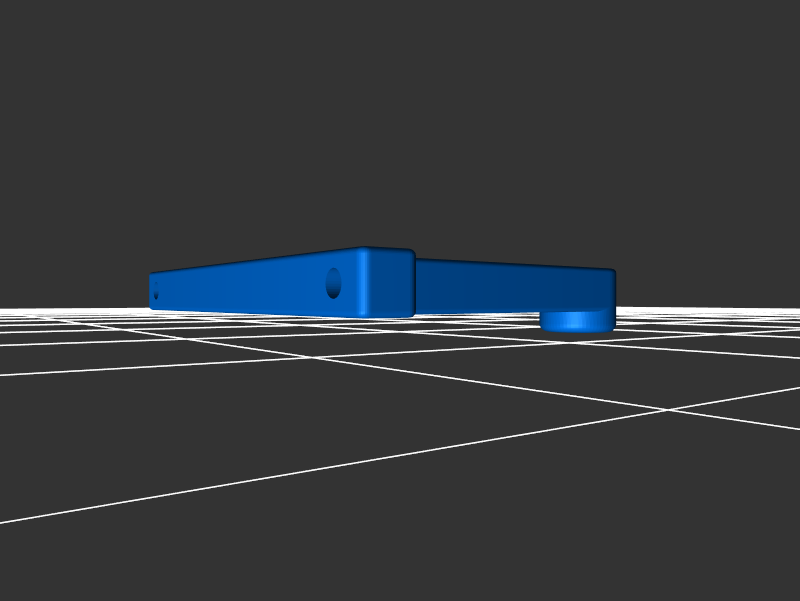Click the grid line intersection in the lower right

click(x=665, y=408)
